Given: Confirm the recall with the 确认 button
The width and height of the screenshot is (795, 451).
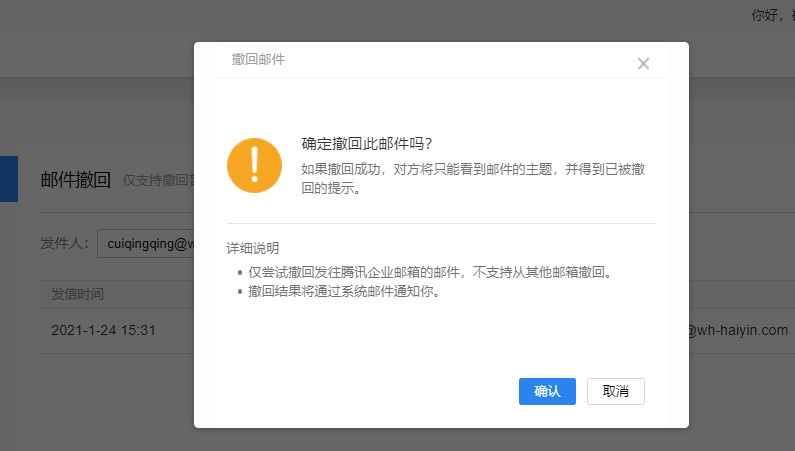Looking at the screenshot, I should [547, 392].
